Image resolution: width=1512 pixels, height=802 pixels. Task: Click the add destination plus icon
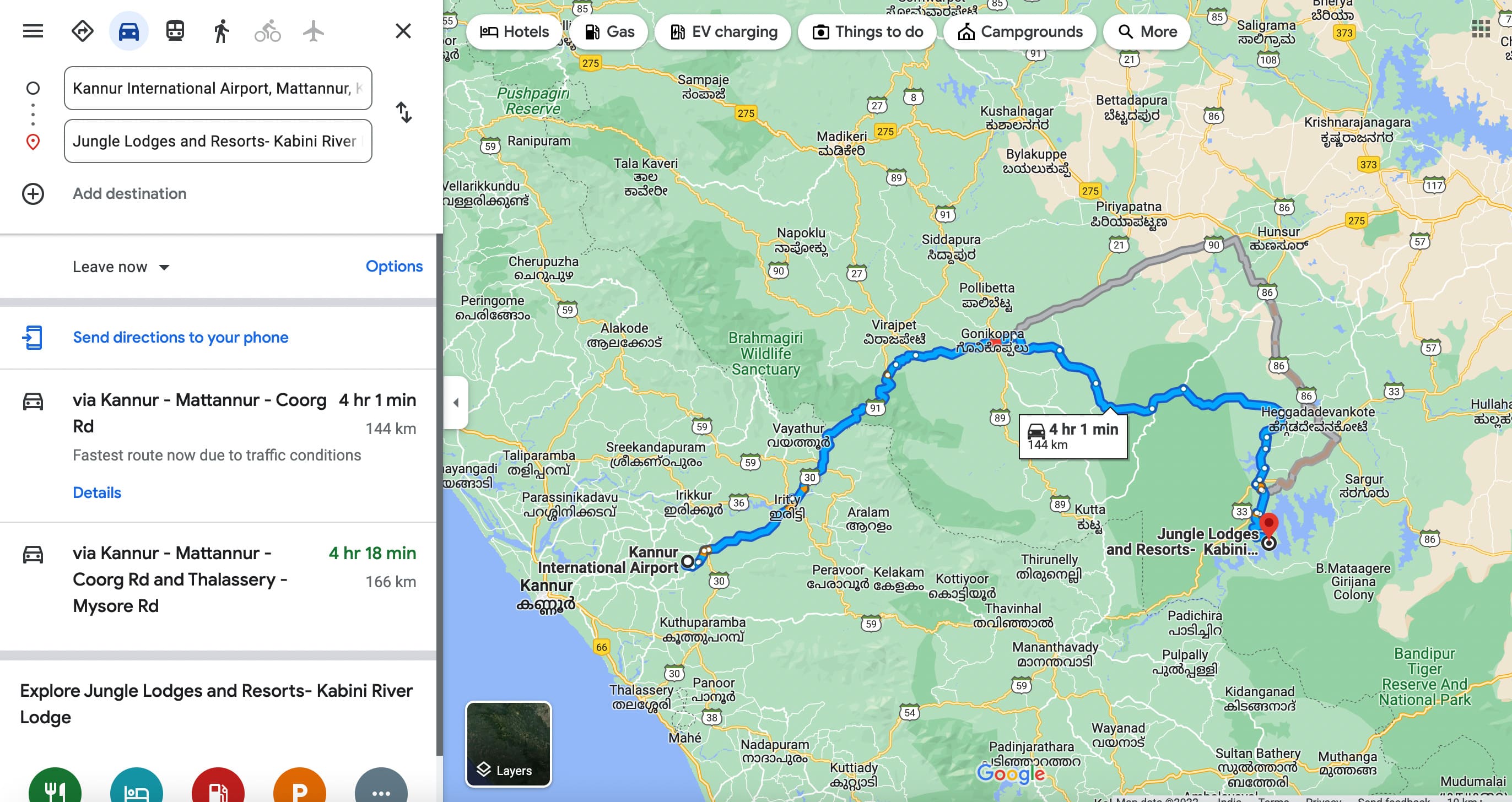coord(33,193)
